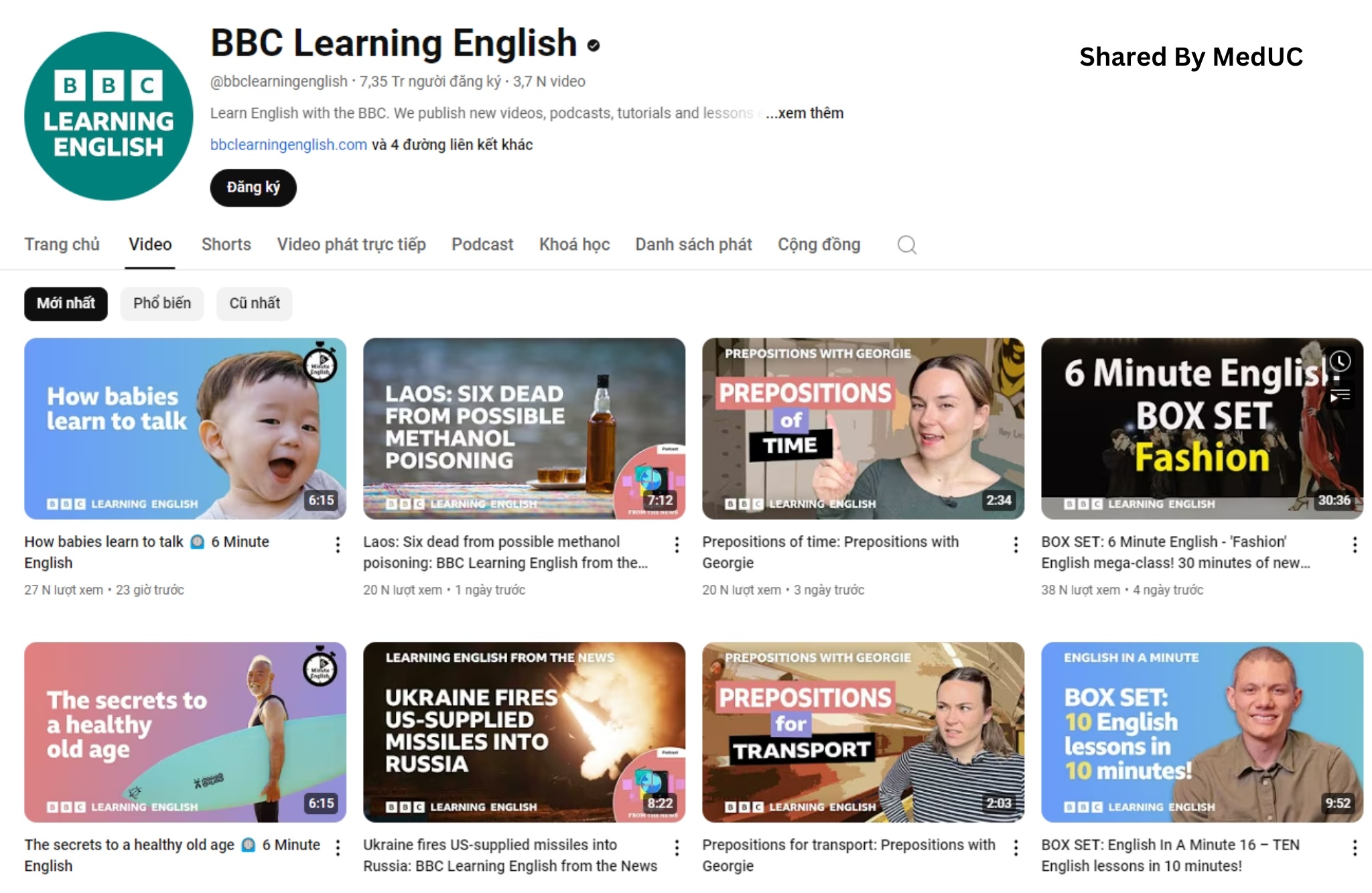
Task: Play the Prepositions for Transport video thumbnail
Action: point(863,732)
